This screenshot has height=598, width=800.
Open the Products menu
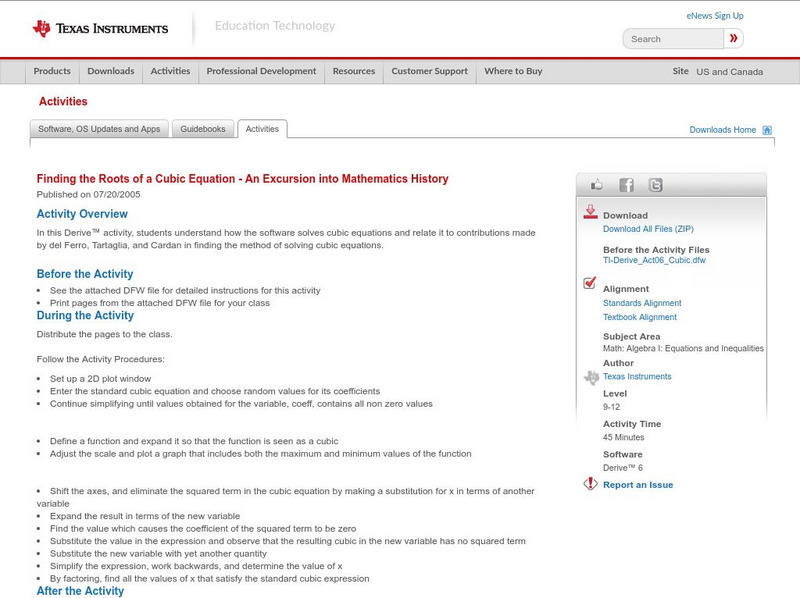(52, 71)
